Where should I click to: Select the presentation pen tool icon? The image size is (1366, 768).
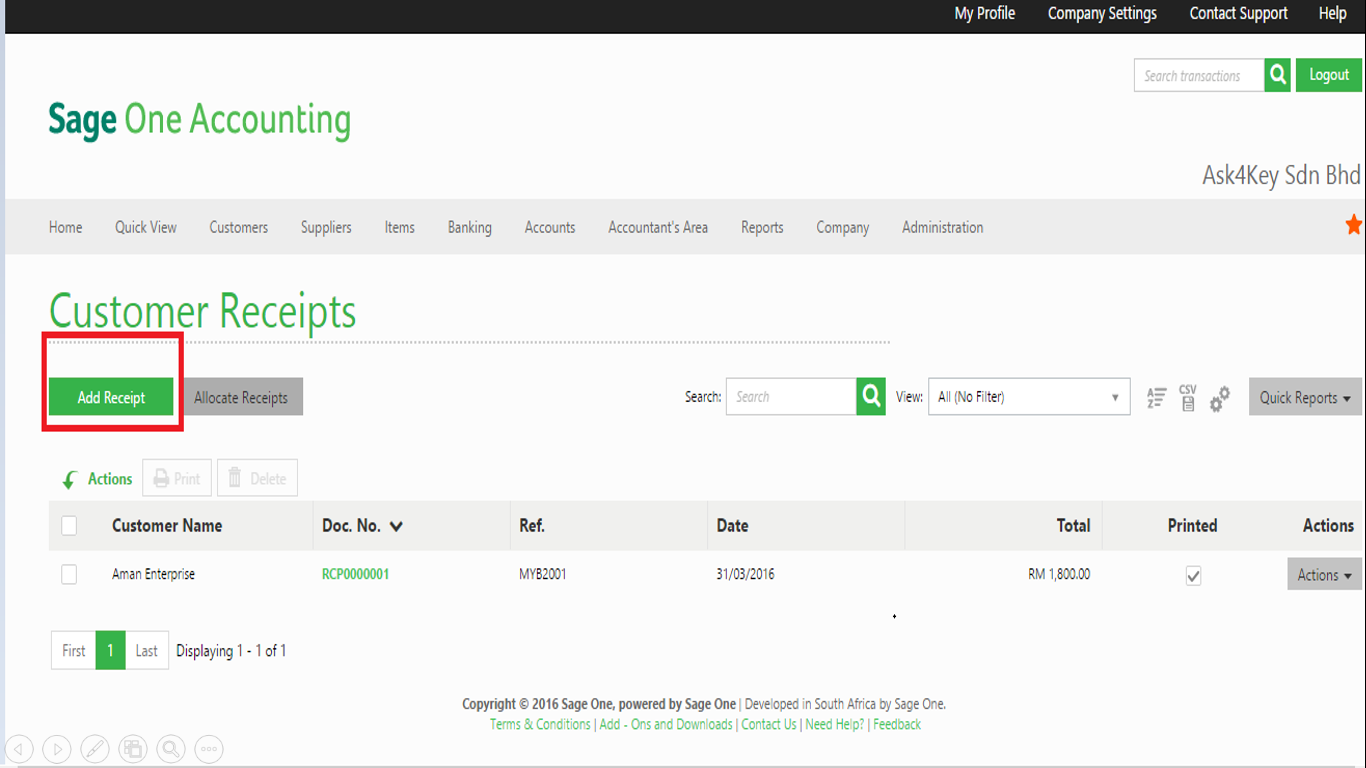(x=95, y=748)
